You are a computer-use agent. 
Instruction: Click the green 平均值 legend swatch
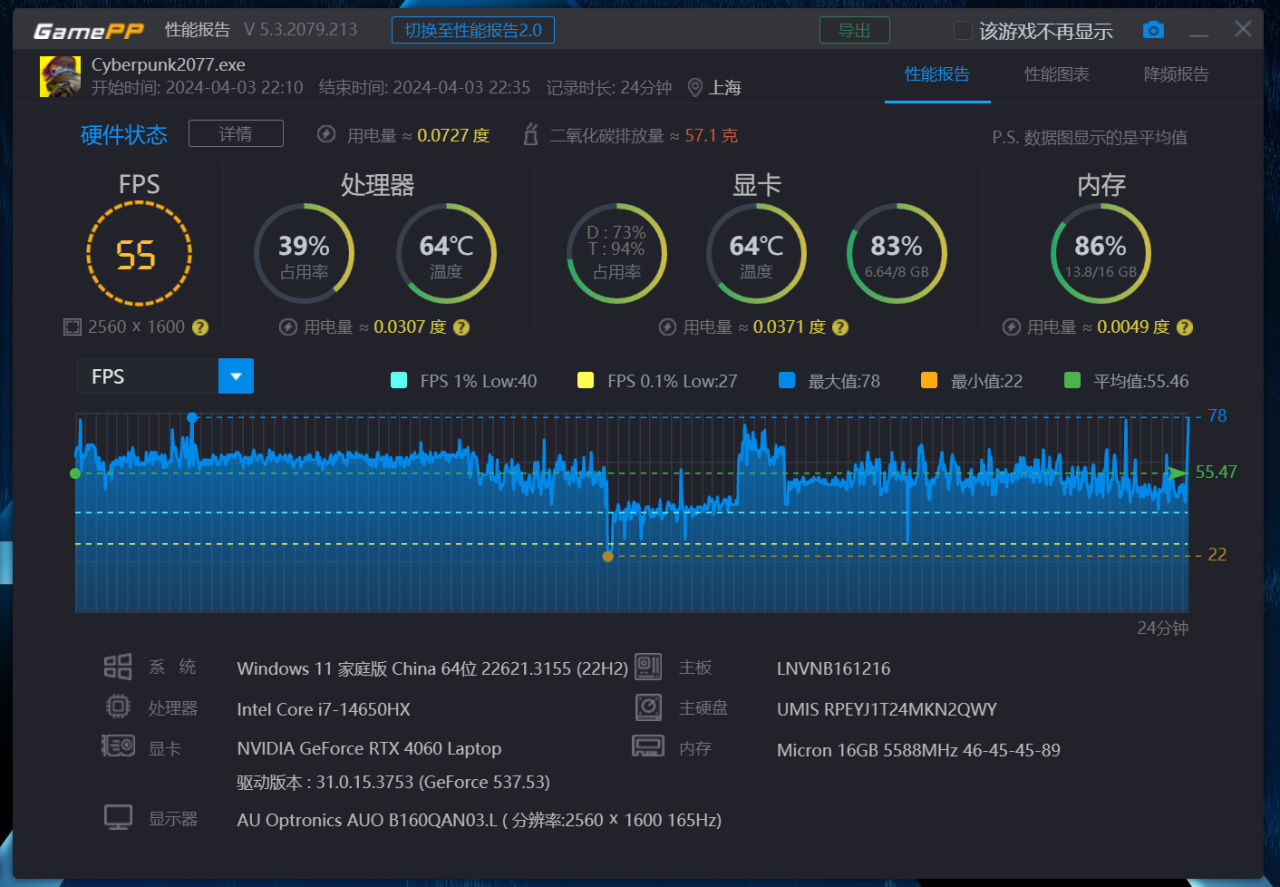(x=1073, y=380)
